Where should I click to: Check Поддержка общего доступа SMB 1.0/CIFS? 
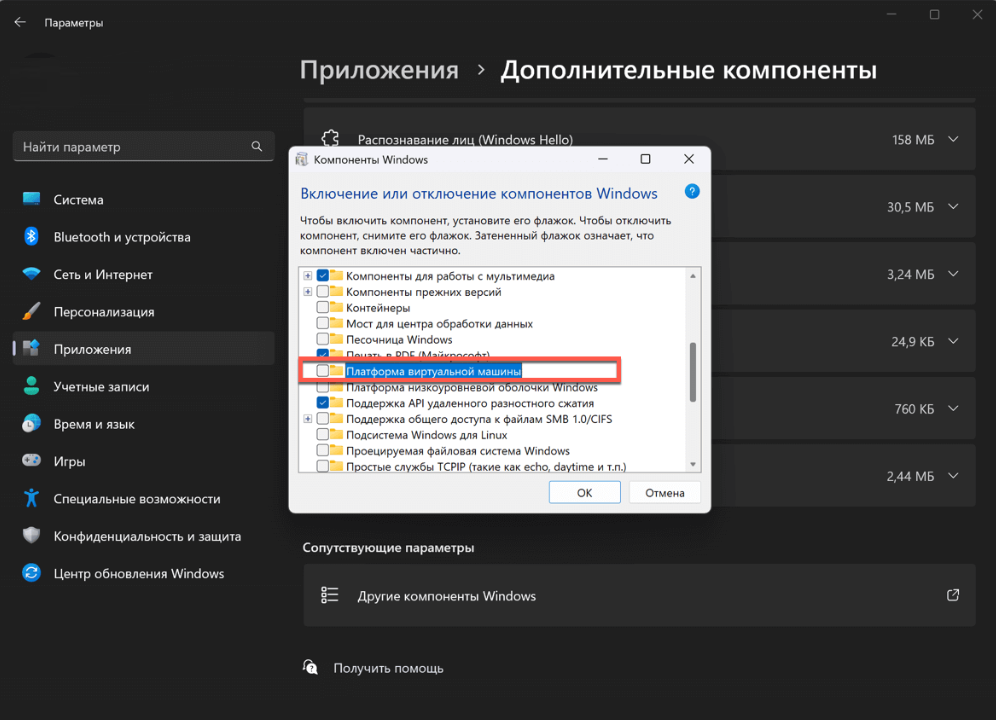323,419
